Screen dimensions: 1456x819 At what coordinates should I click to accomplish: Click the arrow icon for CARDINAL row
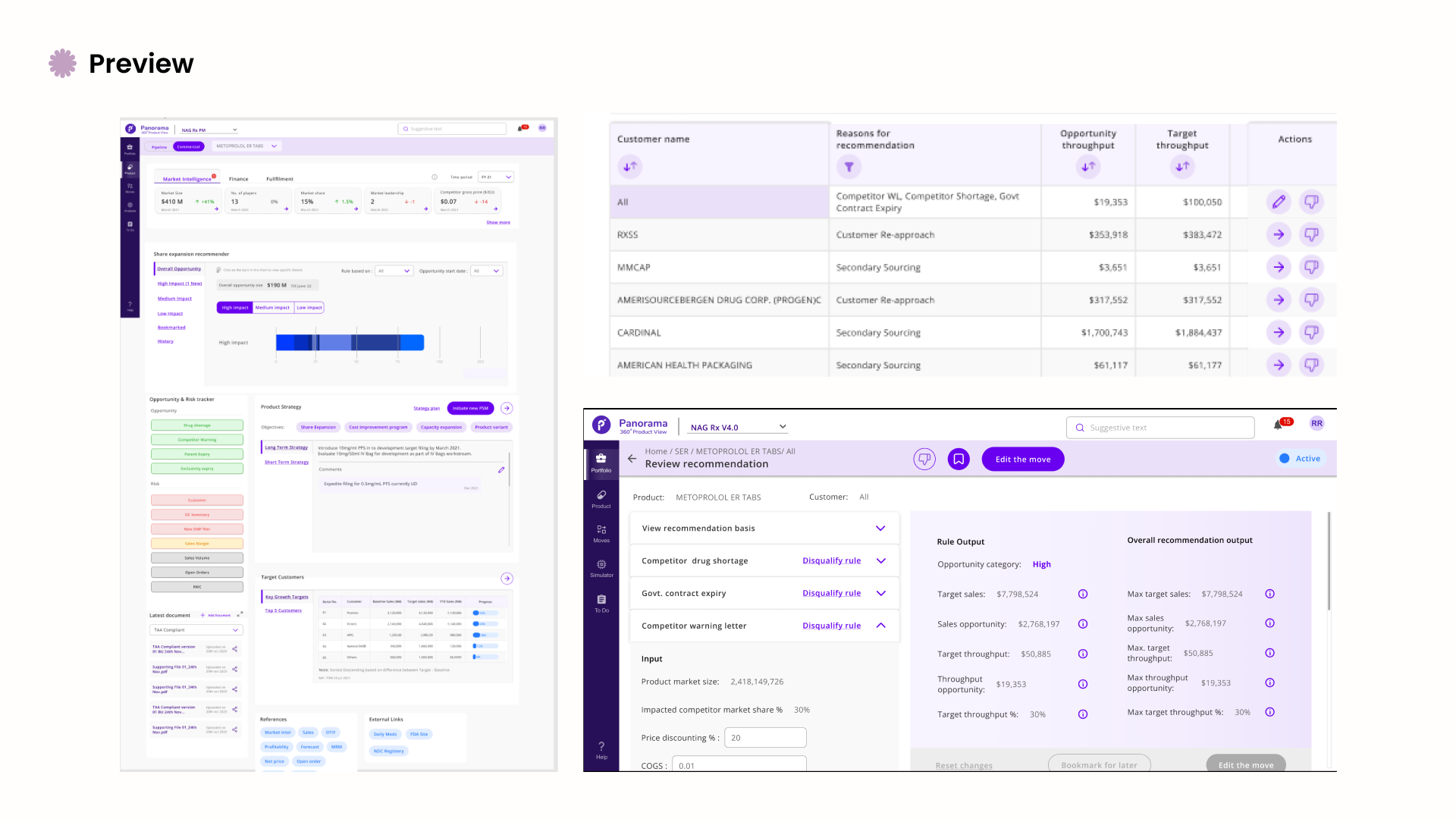(x=1279, y=332)
